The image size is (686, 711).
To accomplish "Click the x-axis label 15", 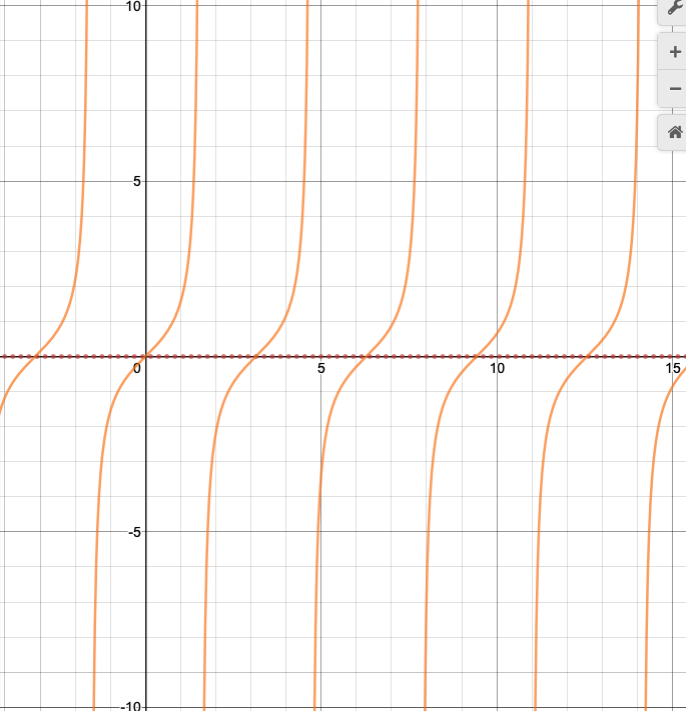I will click(x=674, y=370).
